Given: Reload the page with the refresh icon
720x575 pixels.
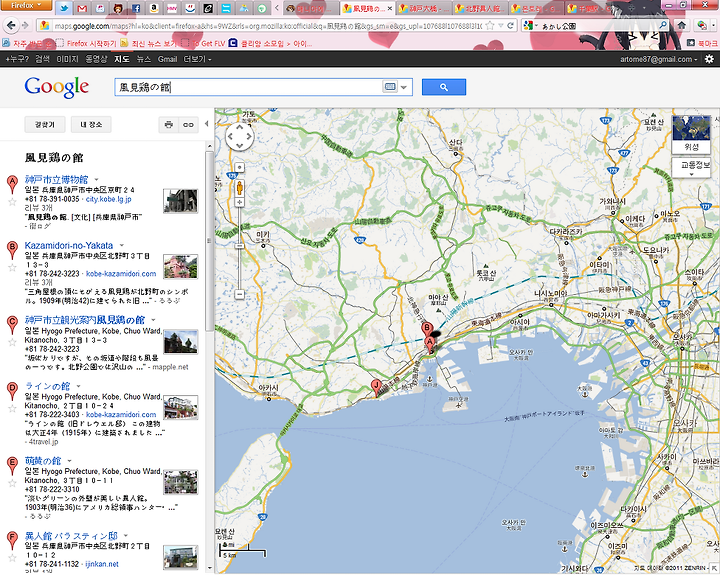Looking at the screenshot, I should tap(510, 26).
